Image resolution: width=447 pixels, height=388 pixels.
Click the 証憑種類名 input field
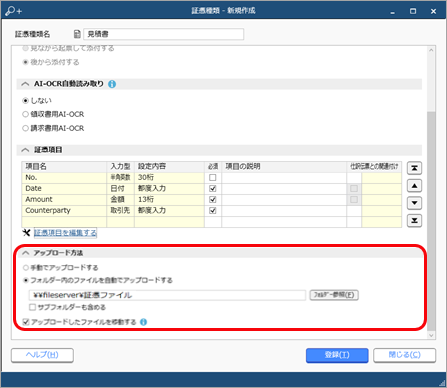tap(163, 34)
